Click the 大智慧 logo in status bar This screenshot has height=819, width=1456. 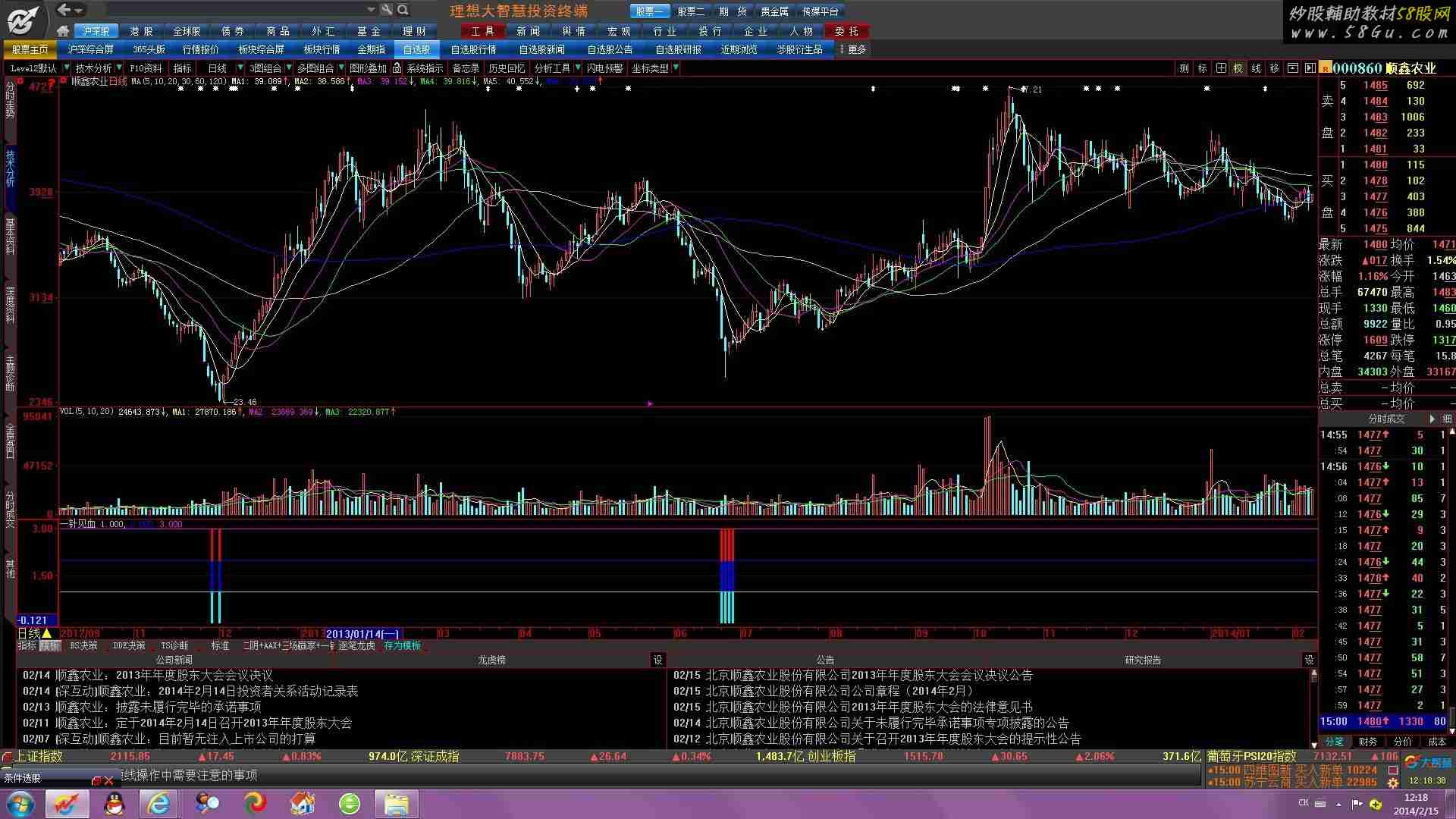[x=1426, y=762]
